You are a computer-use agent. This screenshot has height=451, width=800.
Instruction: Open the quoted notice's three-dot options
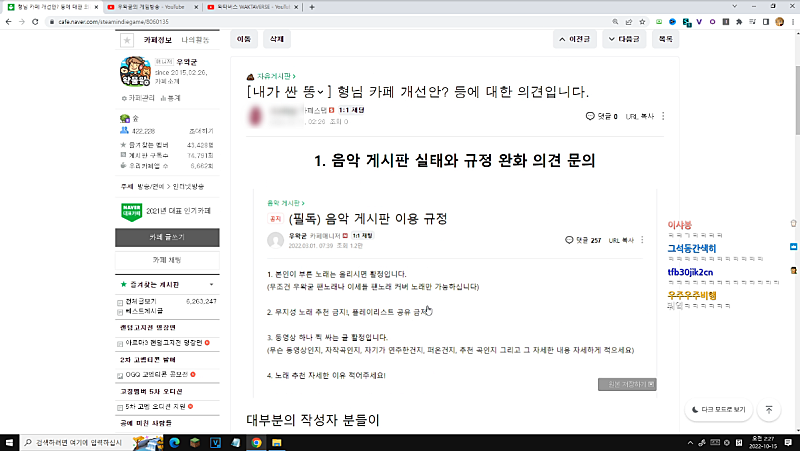pos(642,240)
